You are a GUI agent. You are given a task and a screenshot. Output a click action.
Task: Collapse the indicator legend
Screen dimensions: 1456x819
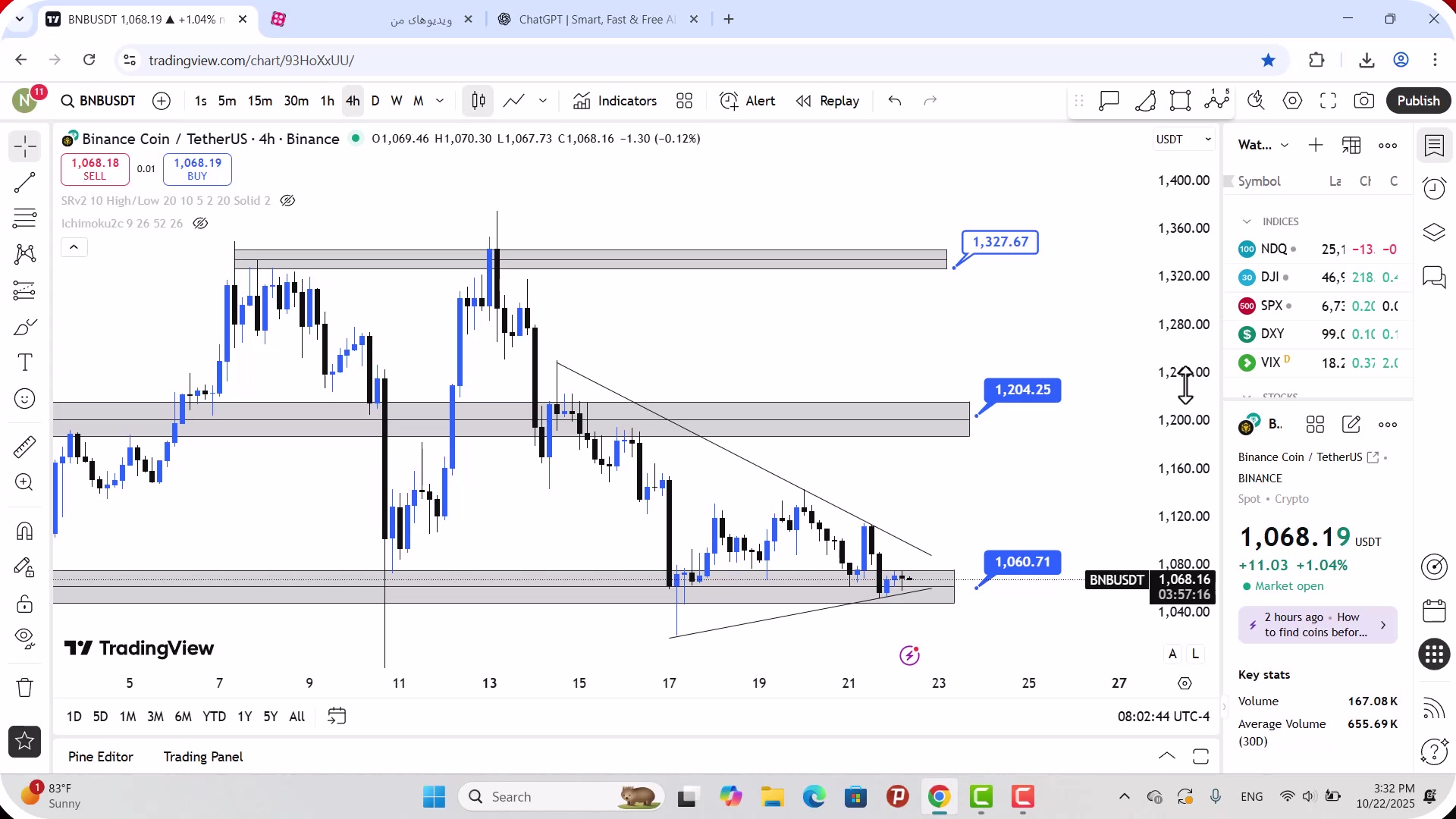(x=74, y=247)
